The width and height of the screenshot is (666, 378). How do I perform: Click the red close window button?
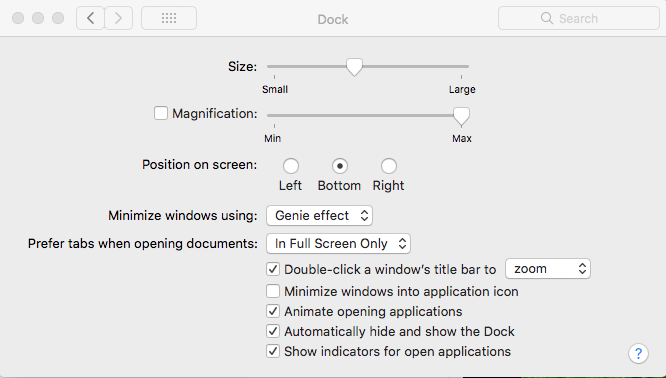tap(18, 18)
